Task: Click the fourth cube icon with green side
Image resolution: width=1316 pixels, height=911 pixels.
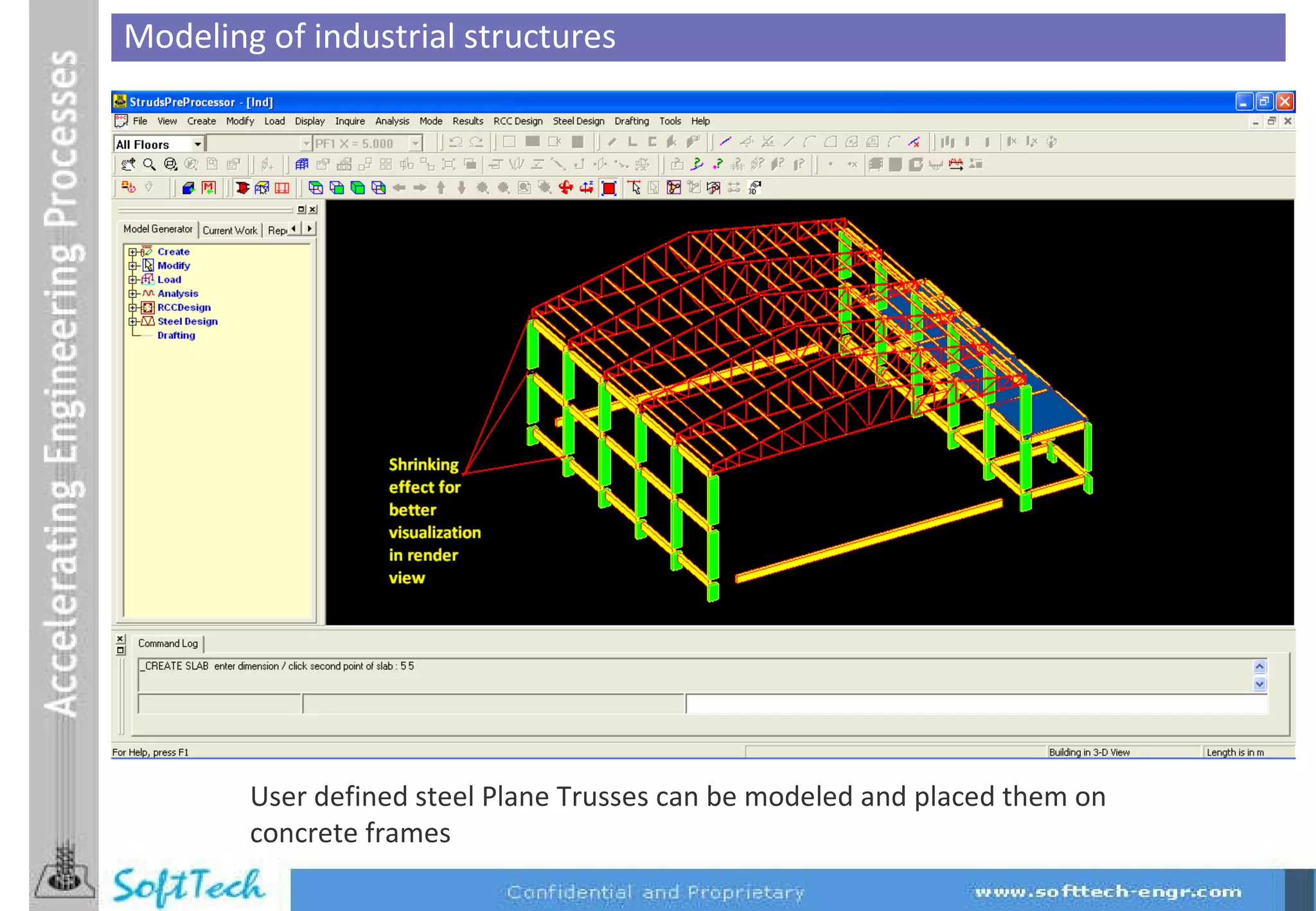Action: tap(378, 188)
